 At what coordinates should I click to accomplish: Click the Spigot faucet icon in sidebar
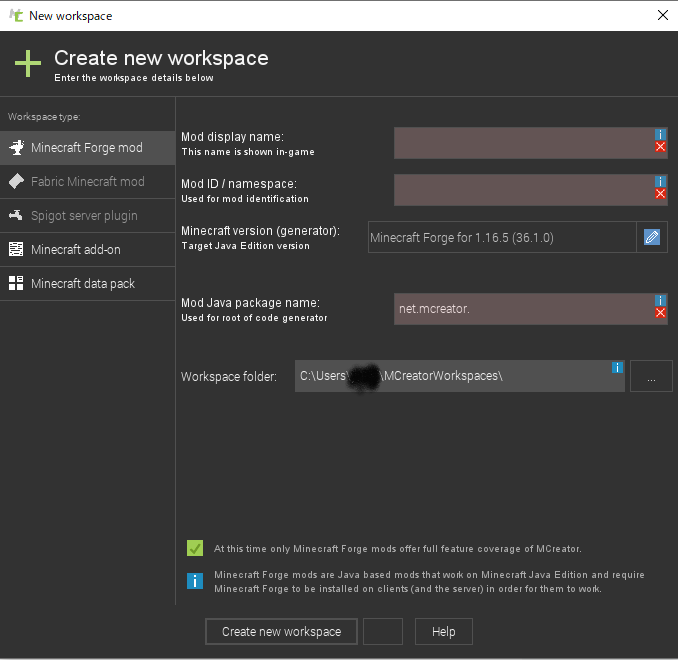(x=16, y=215)
